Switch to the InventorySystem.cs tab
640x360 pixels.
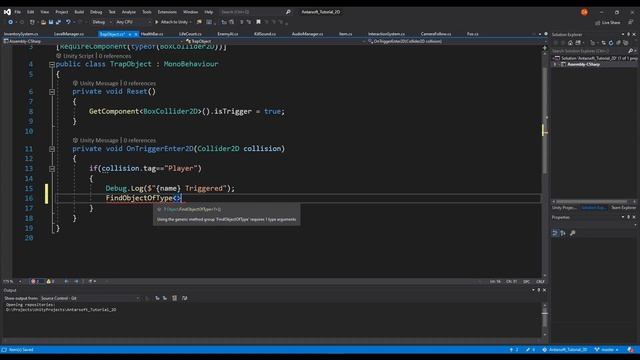21,34
